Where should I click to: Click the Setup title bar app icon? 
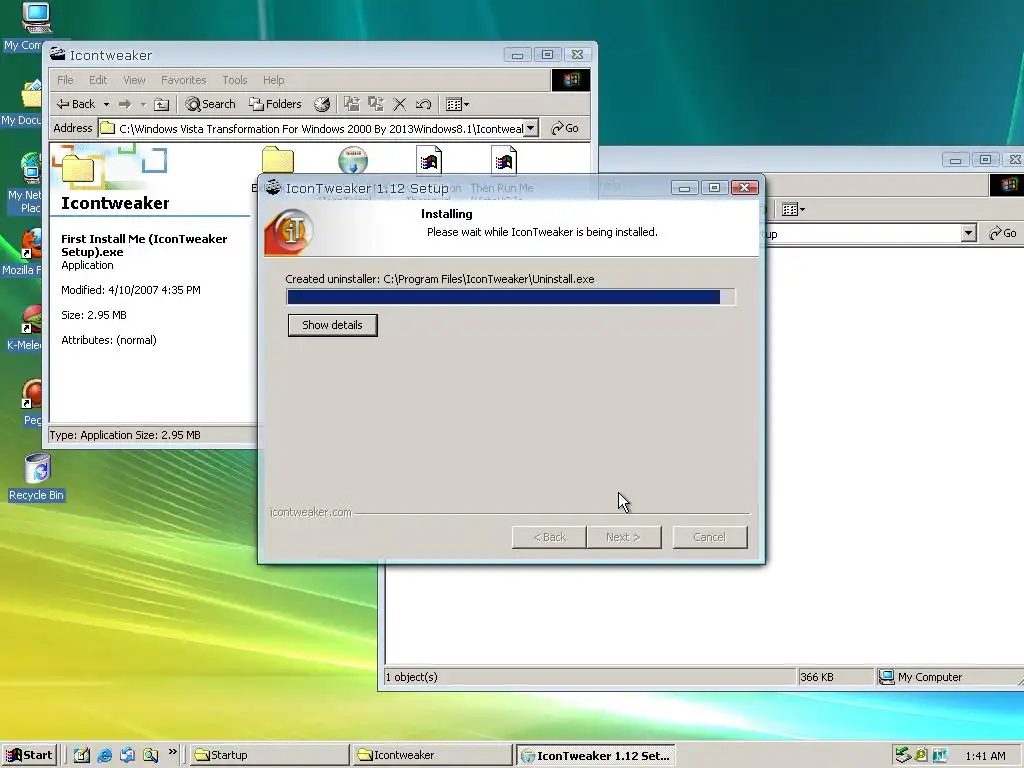(273, 187)
